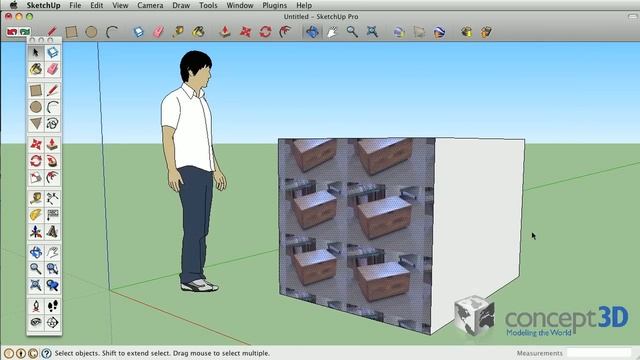Click the red undo arrow in the top toolbar
Image resolution: width=640 pixels, height=360 pixels.
coord(12,31)
